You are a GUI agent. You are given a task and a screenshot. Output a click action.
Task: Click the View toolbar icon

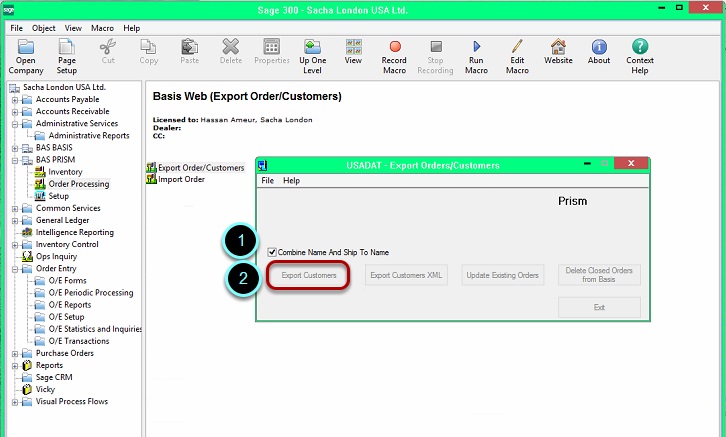point(353,47)
